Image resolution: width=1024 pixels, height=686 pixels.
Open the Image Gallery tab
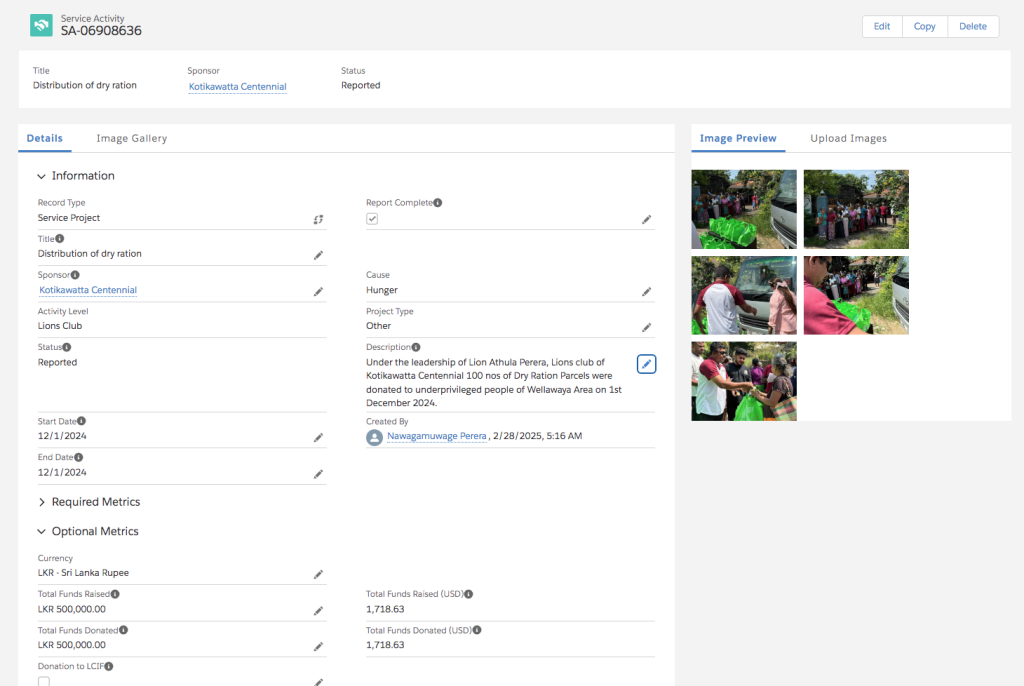click(132, 138)
